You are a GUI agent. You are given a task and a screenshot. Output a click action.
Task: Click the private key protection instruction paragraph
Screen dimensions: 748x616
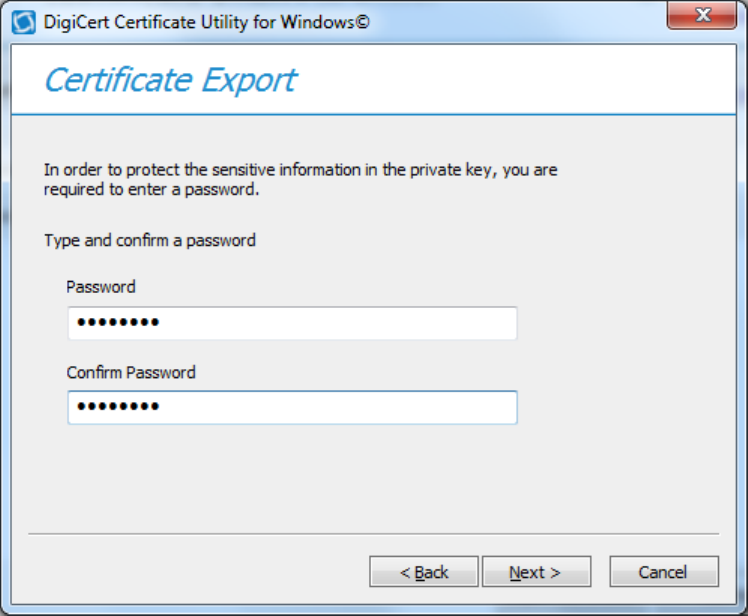300,179
